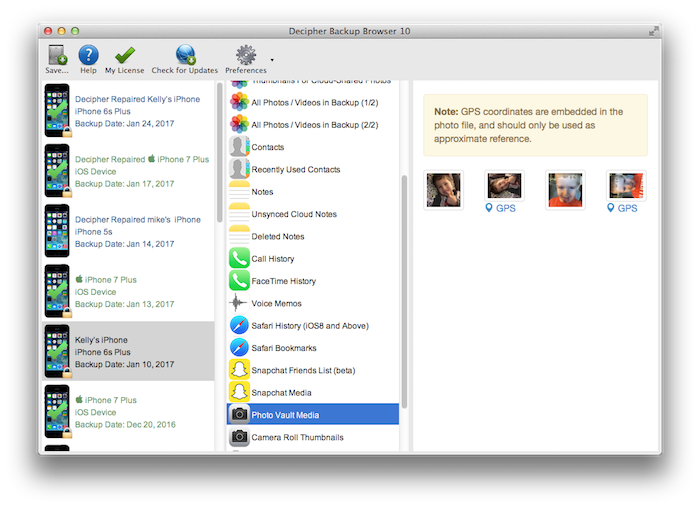700x508 pixels.
Task: Select Decipher Repaired iPhone 7 Plus backup Jan 17
Action: [129, 171]
